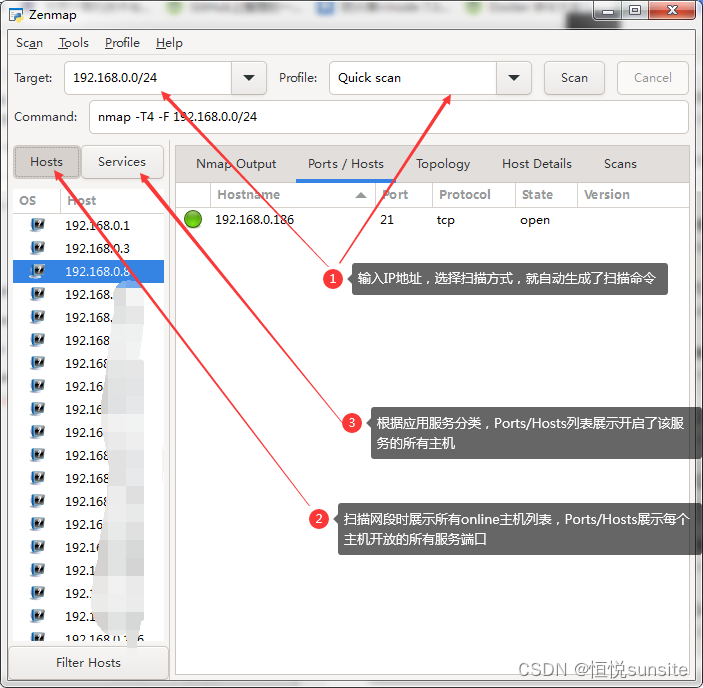Switch to the Nmap Output tab
This screenshot has height=688, width=703.
pyautogui.click(x=236, y=164)
